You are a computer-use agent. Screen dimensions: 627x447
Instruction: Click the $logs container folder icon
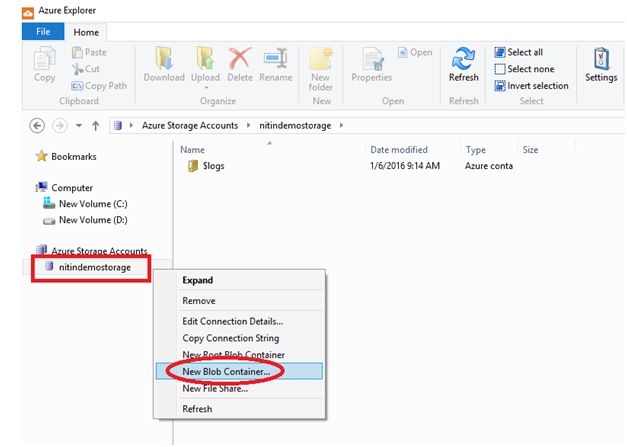click(x=193, y=166)
